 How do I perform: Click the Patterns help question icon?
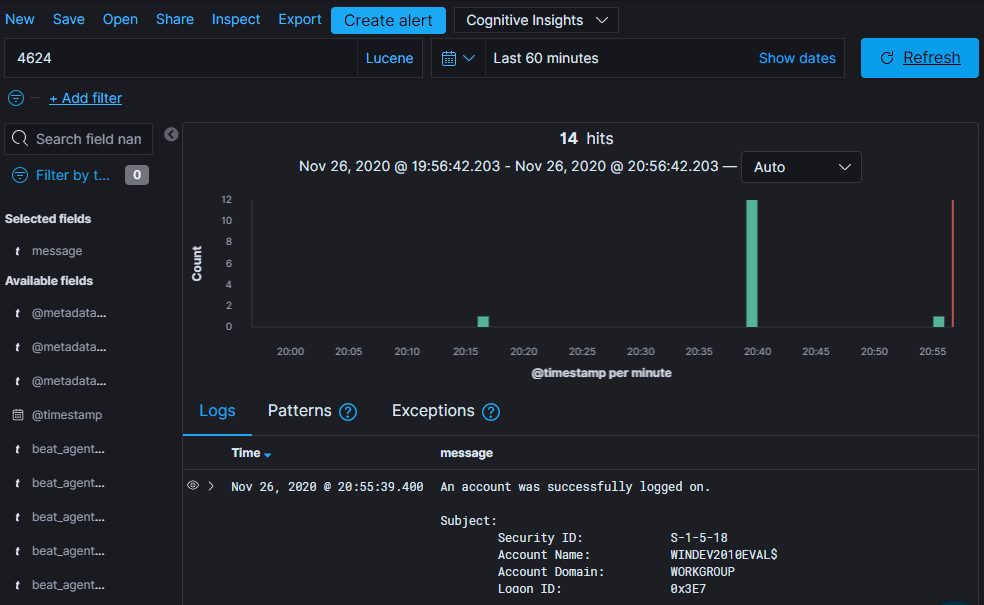point(348,412)
